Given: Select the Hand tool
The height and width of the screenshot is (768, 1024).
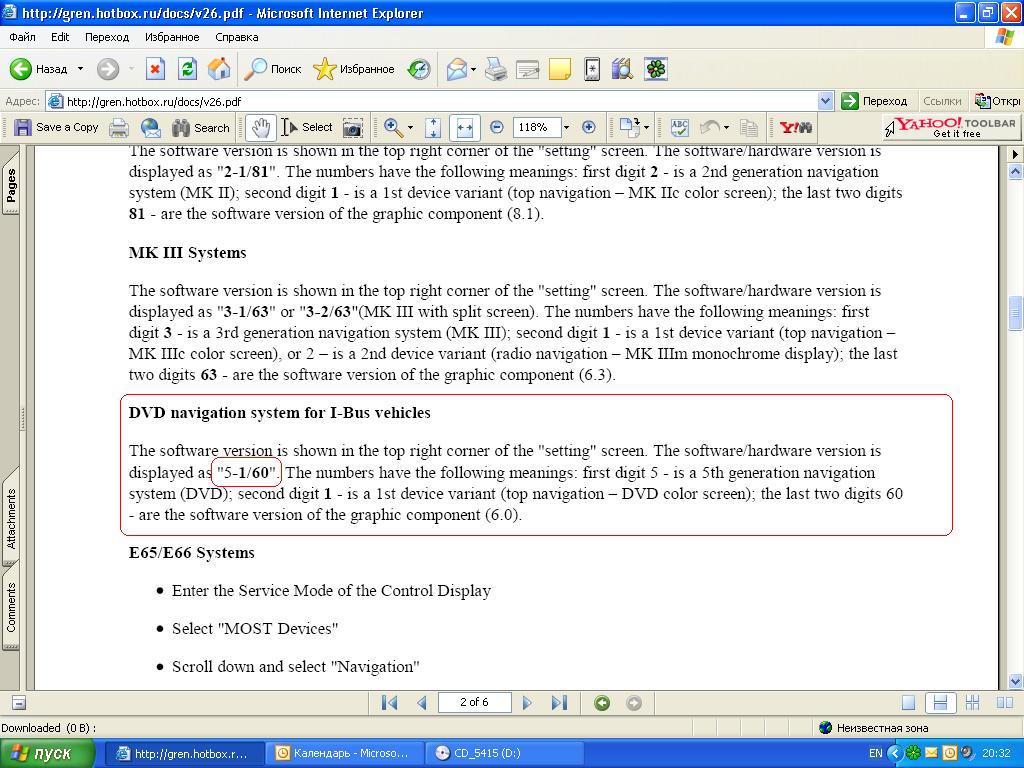Looking at the screenshot, I should click(x=261, y=127).
